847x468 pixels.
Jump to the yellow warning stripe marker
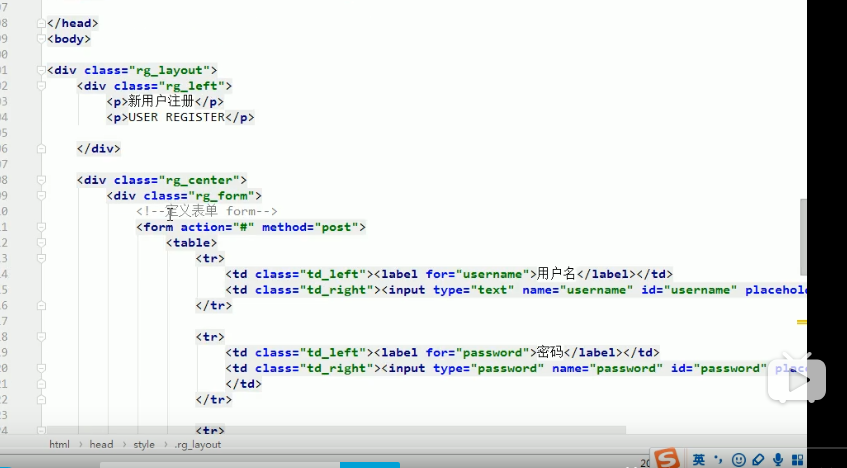pyautogui.click(x=802, y=322)
